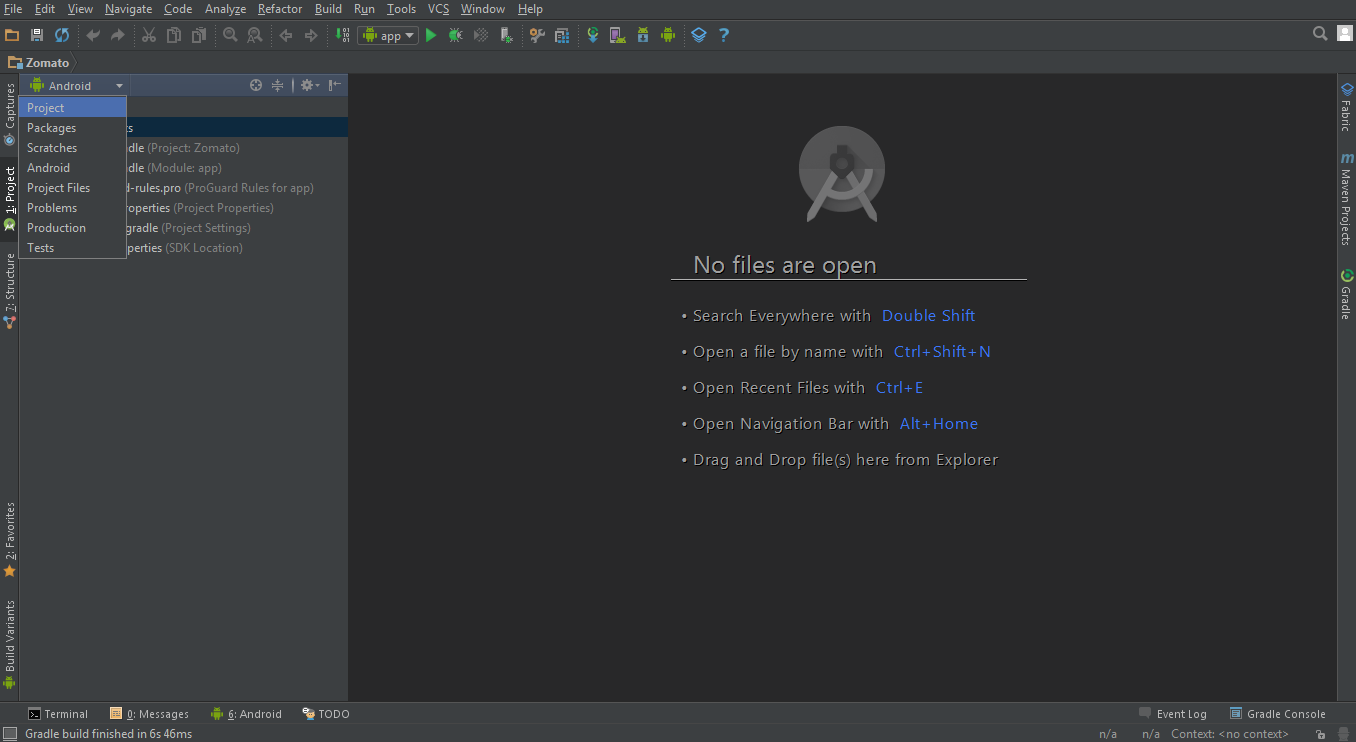Select Production in the view dropdown

point(73,228)
